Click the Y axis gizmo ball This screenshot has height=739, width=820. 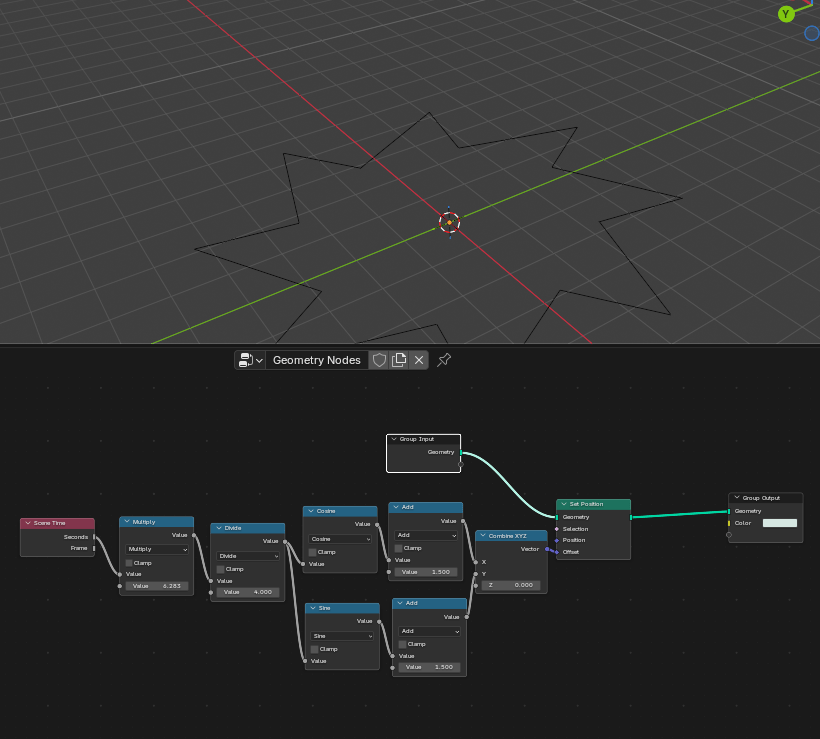coord(786,14)
